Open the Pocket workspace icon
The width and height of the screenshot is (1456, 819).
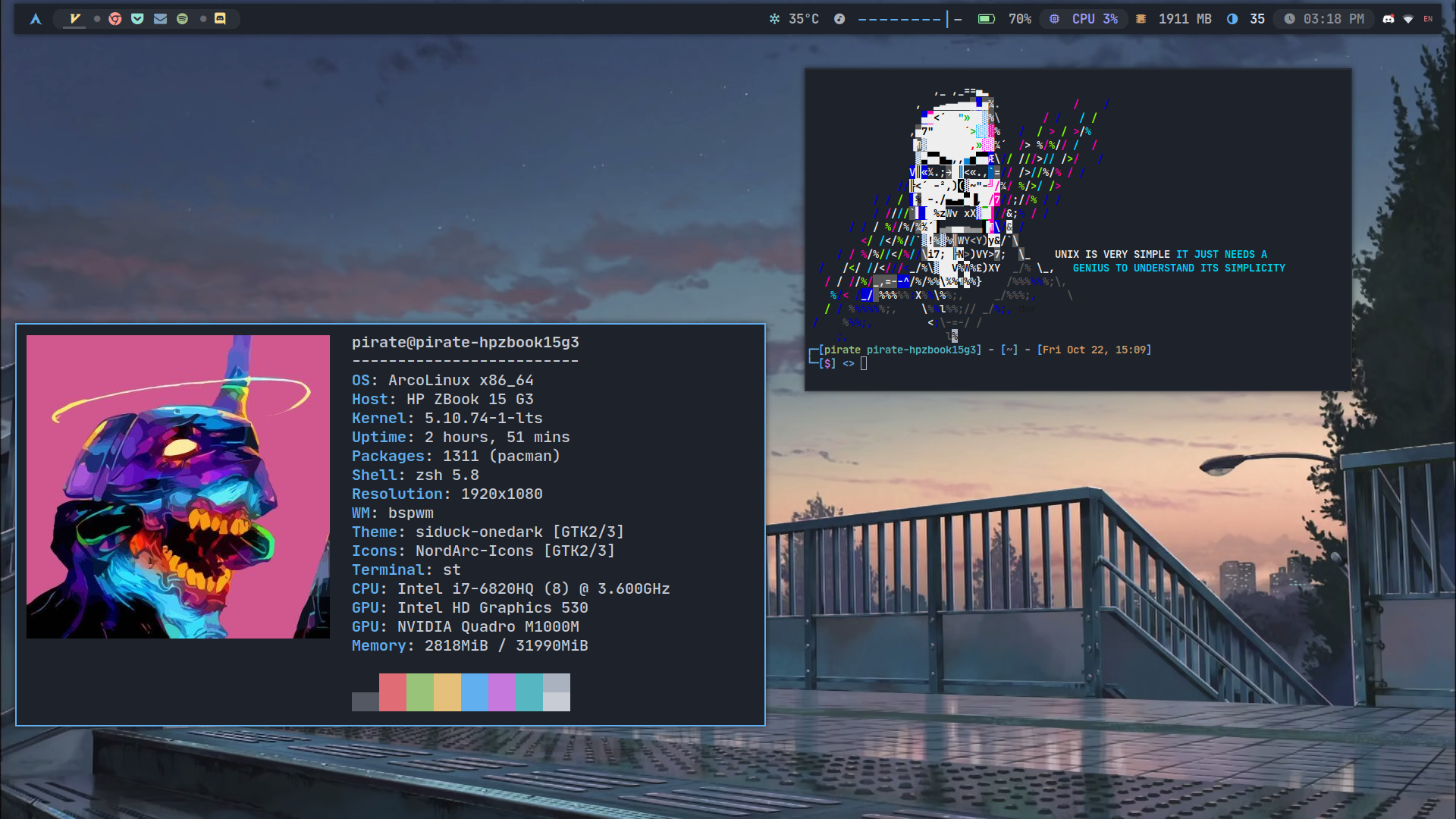click(137, 19)
